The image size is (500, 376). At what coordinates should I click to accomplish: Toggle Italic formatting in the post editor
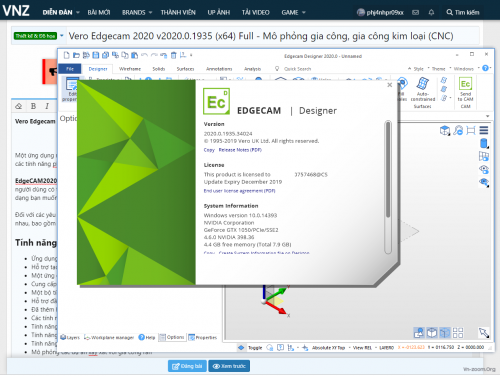pos(47,106)
